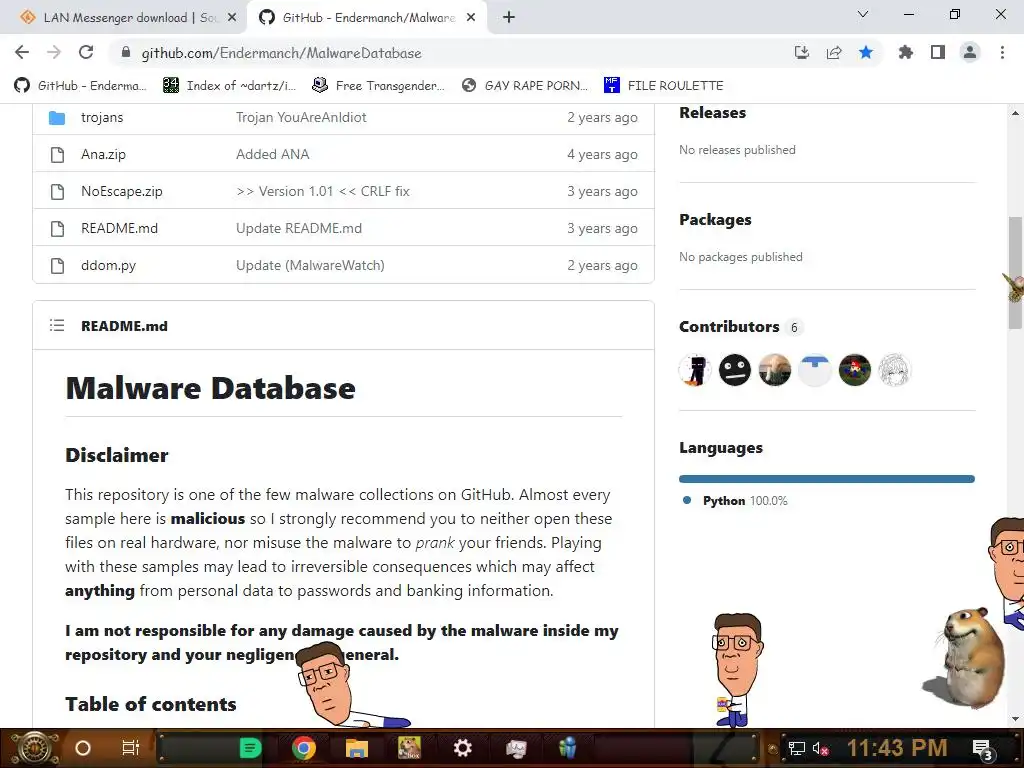Open the Ana.zip file

(103, 155)
